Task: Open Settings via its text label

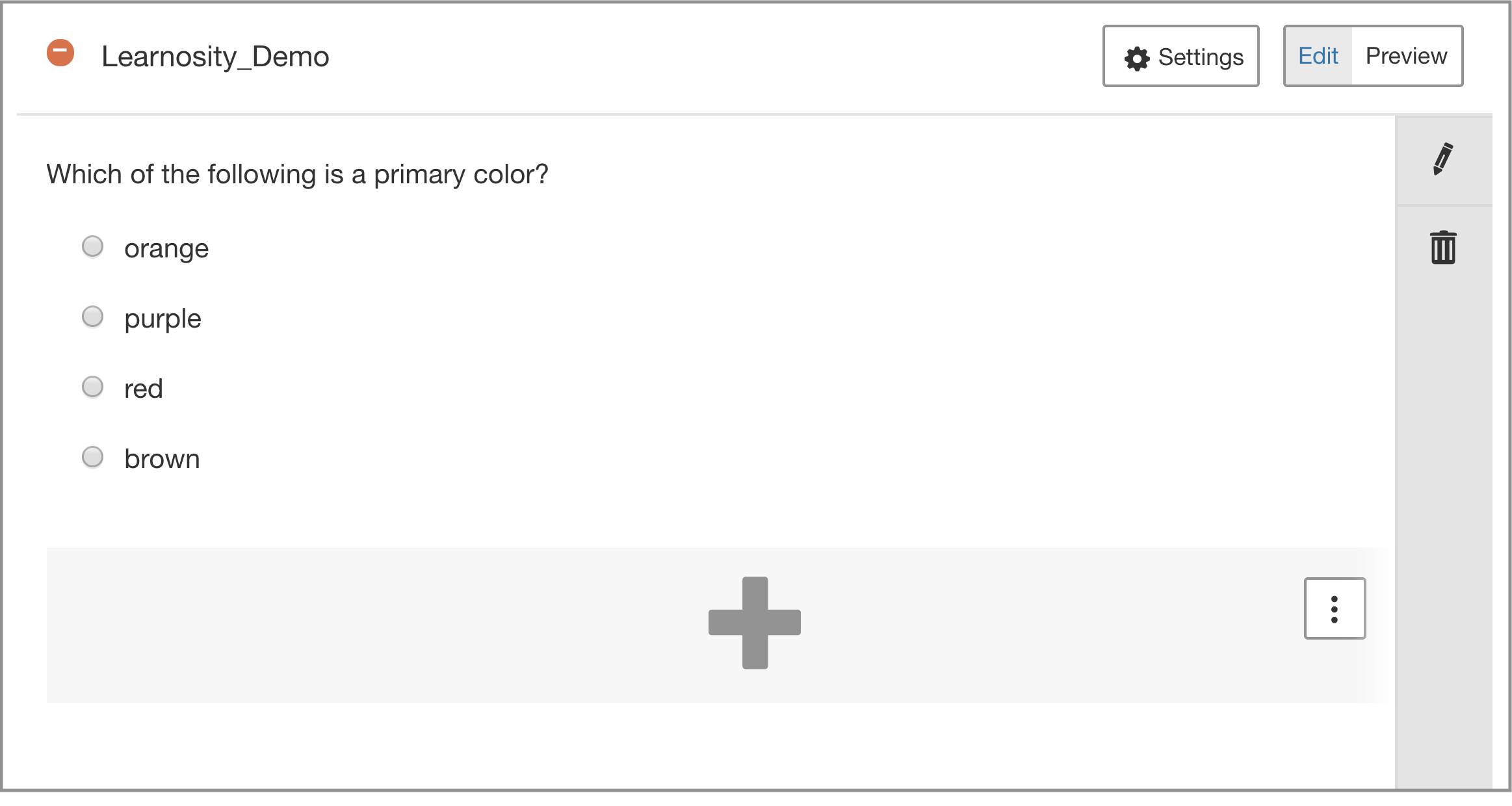Action: pos(1201,58)
